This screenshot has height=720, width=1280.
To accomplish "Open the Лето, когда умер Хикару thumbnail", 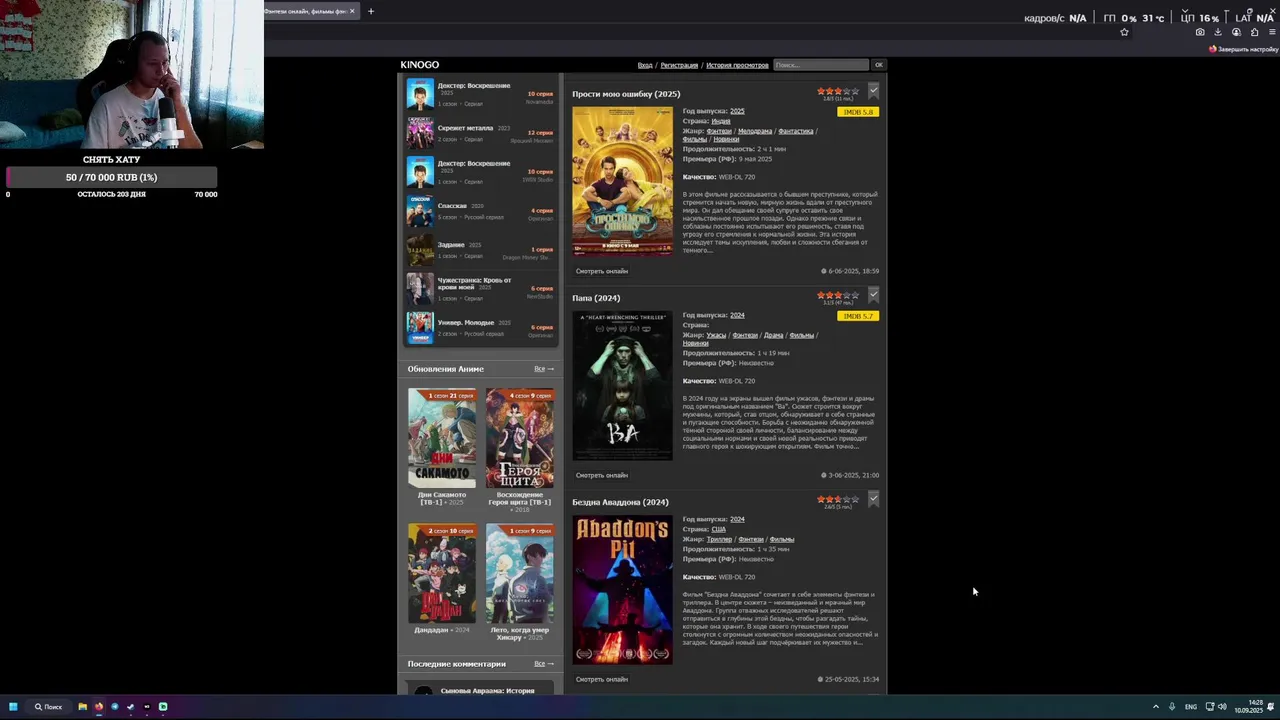I will click(519, 573).
